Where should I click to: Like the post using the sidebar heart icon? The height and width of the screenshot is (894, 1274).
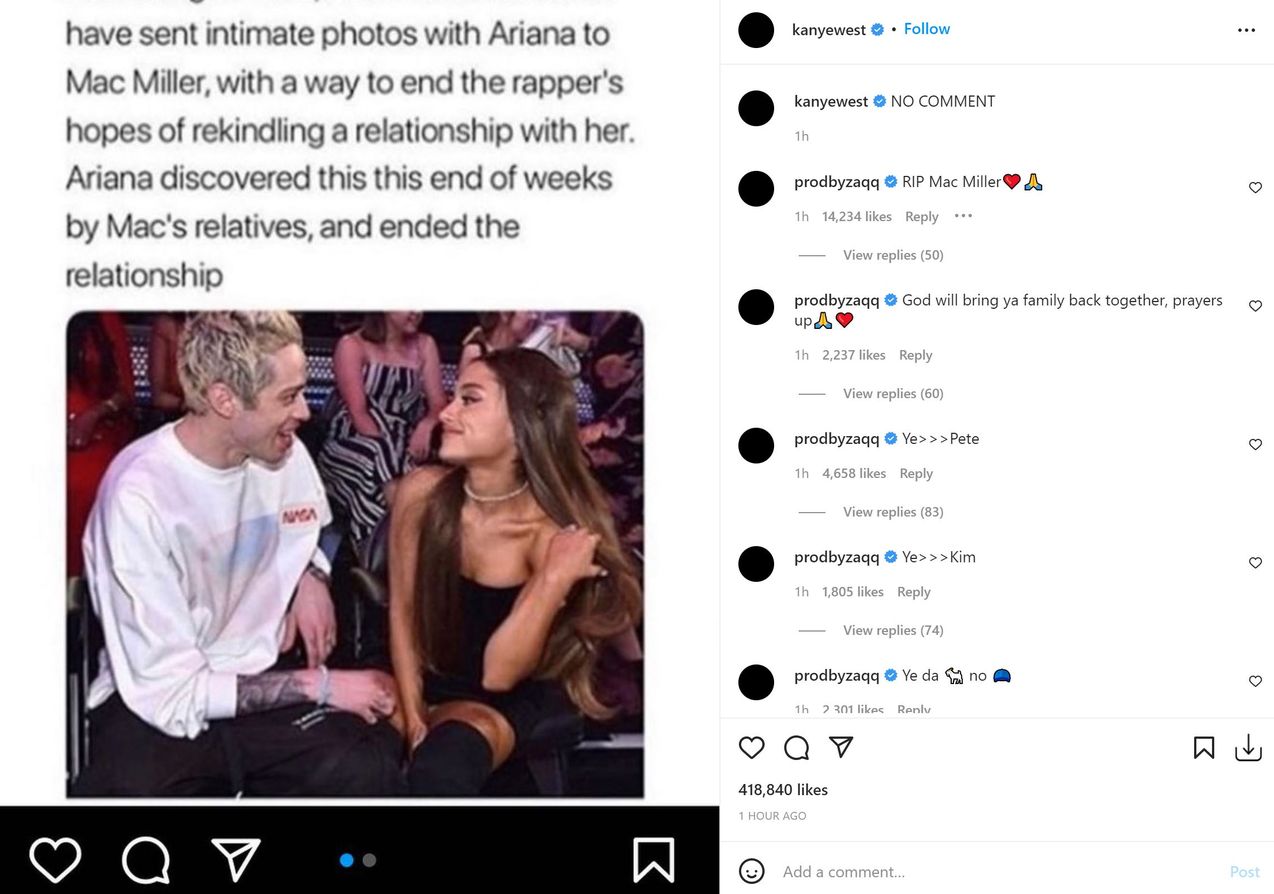click(751, 747)
